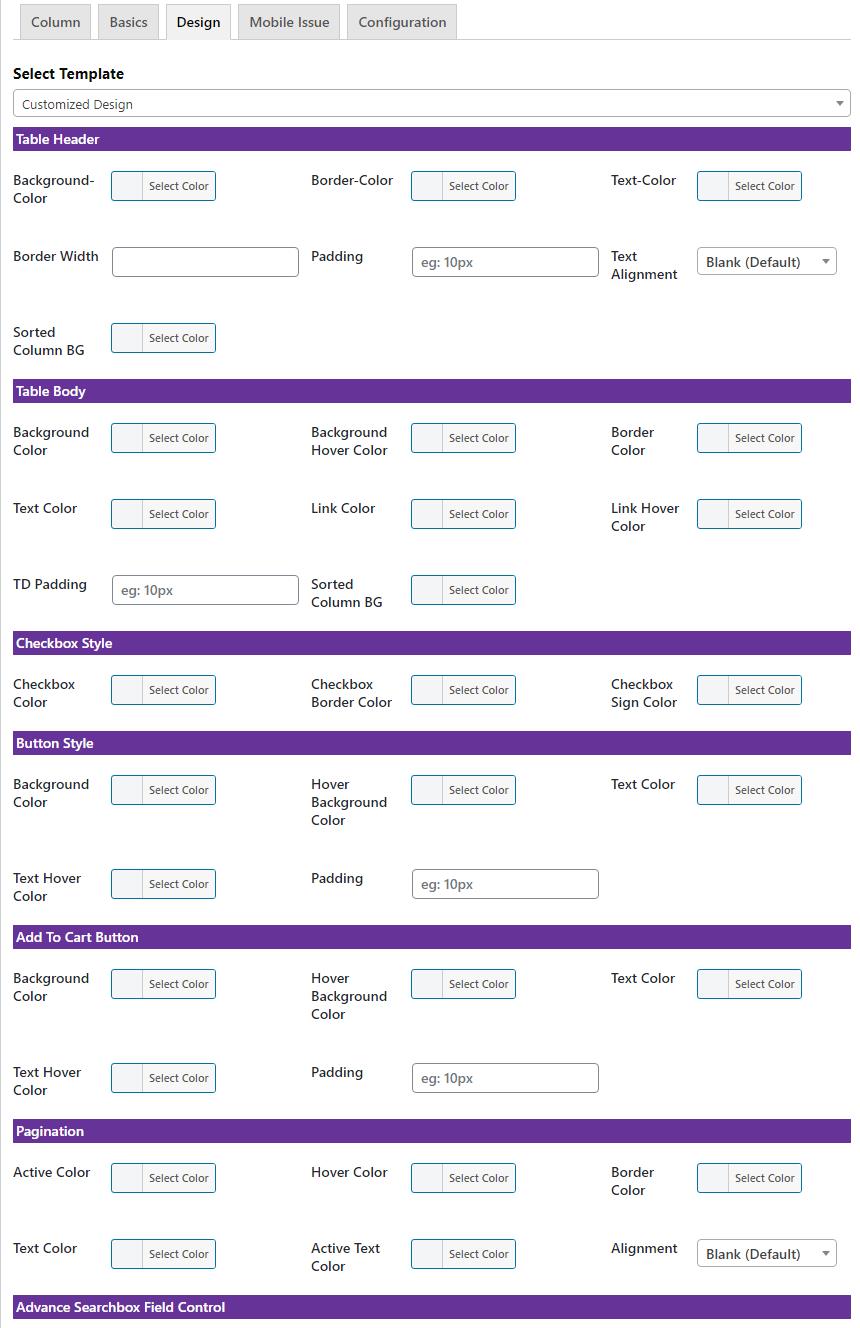860x1328 pixels.
Task: Click the TD Padding input field
Action: click(x=205, y=590)
